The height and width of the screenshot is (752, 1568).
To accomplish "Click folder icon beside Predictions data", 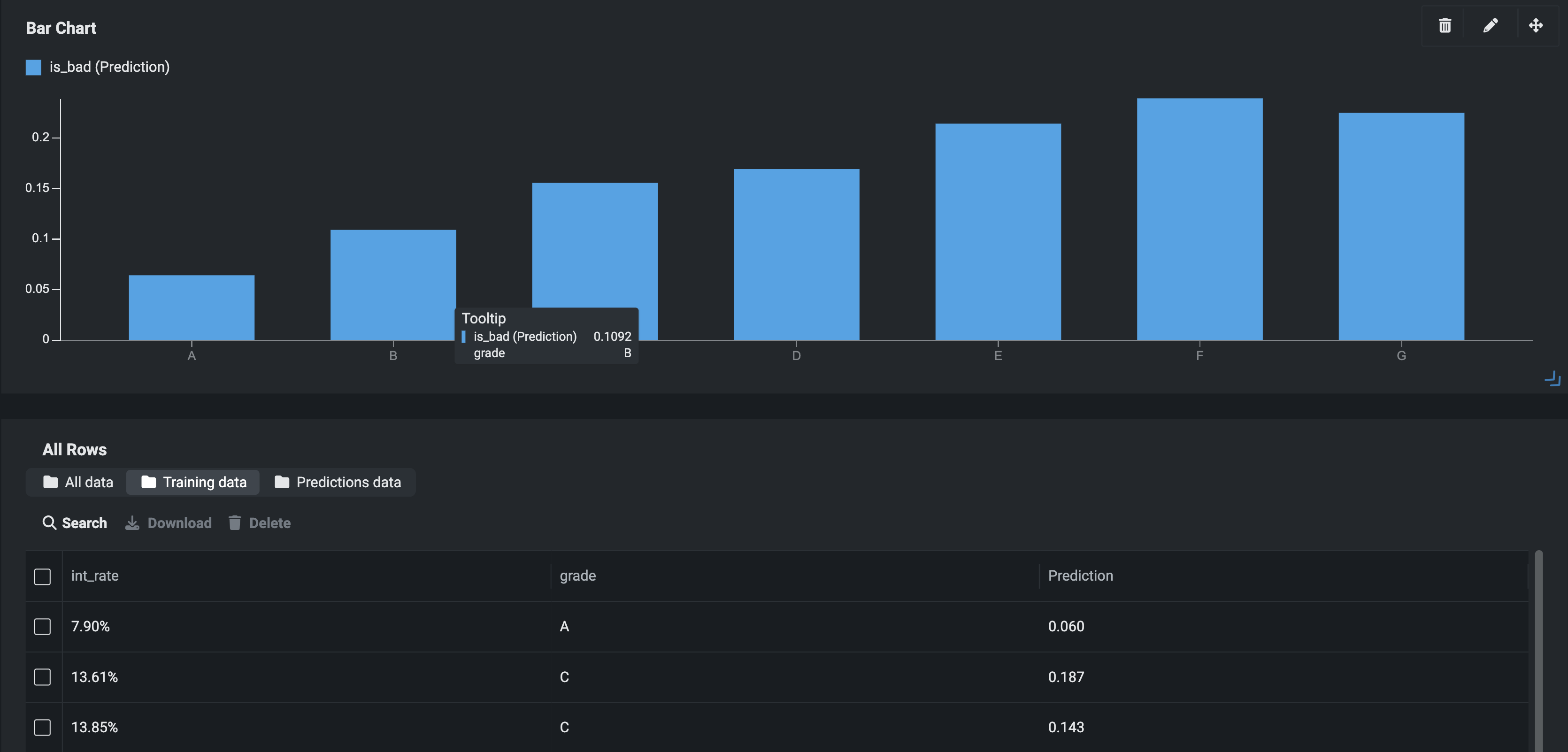I will click(x=282, y=482).
